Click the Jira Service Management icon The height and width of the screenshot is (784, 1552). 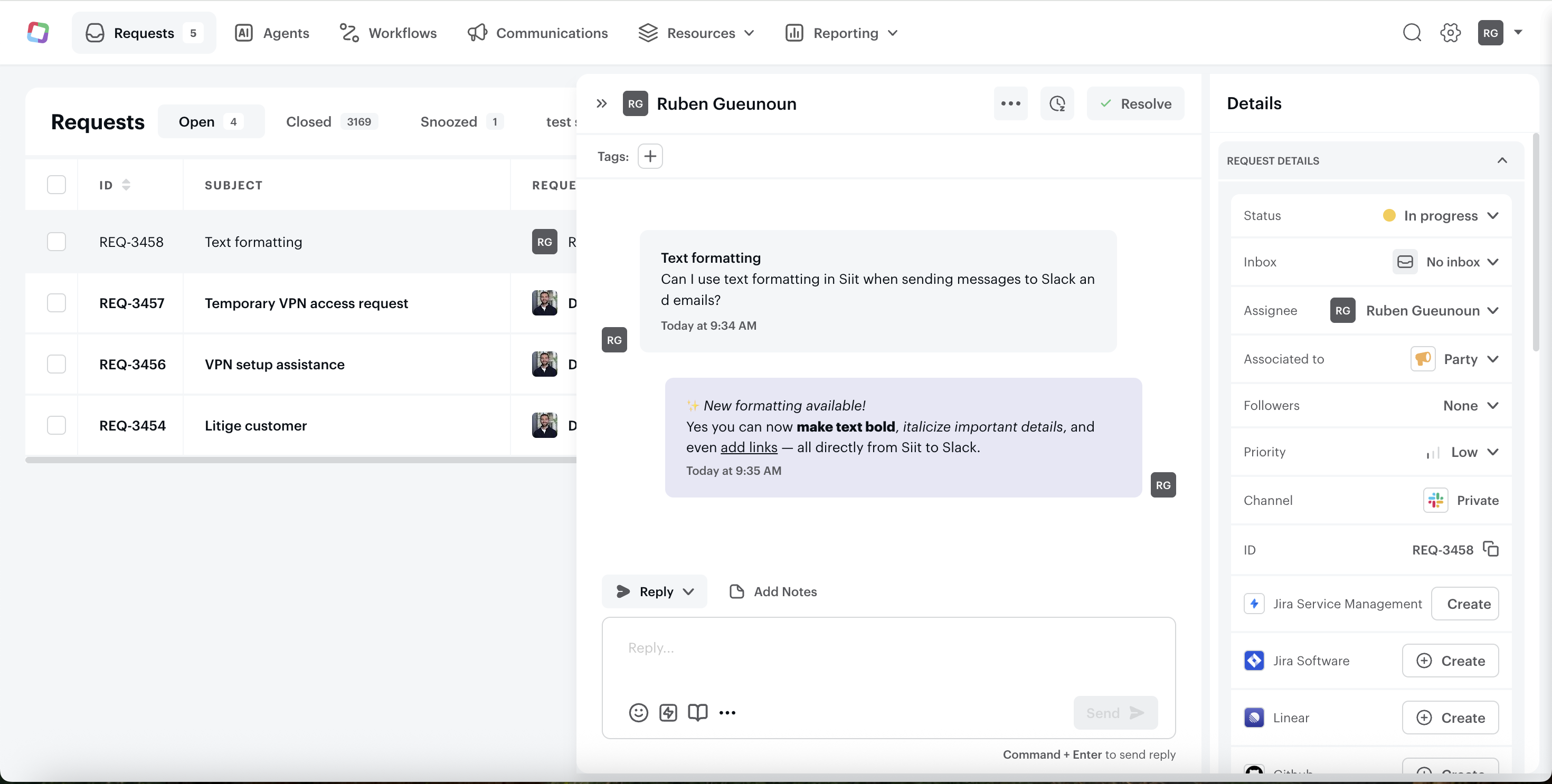(1254, 604)
